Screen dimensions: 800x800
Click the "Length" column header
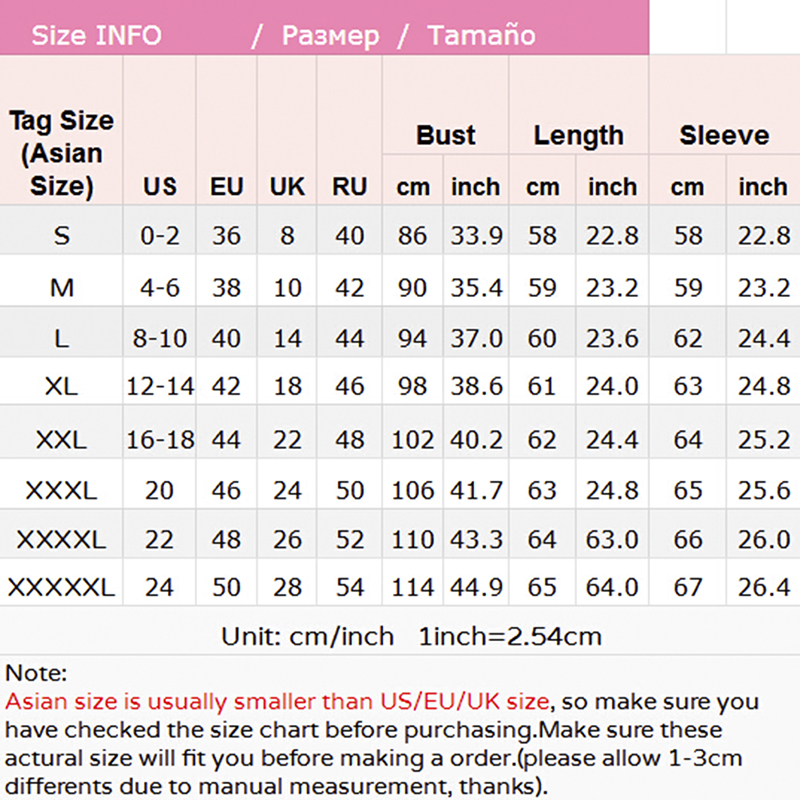[578, 135]
